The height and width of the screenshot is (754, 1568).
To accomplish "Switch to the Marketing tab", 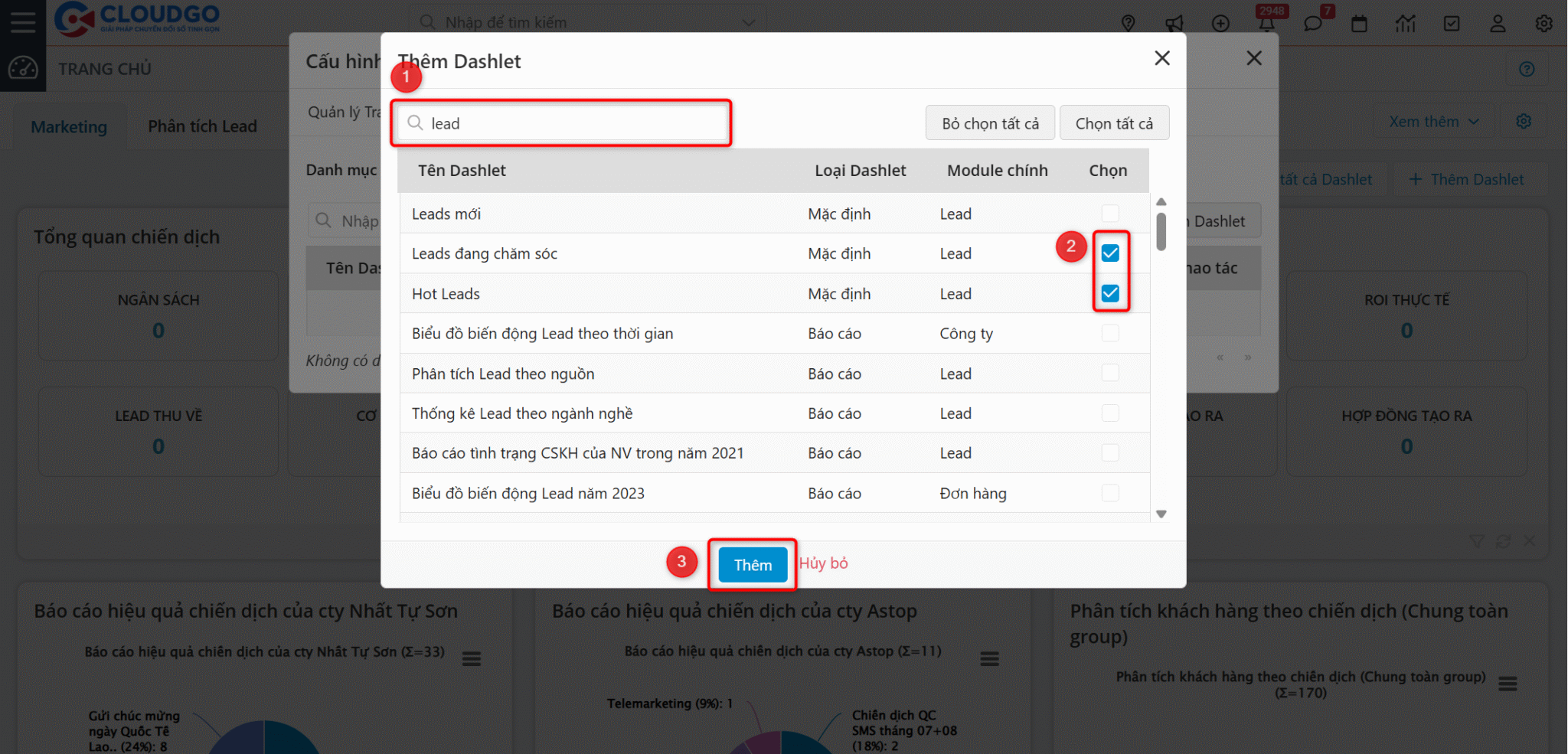I will [x=69, y=126].
